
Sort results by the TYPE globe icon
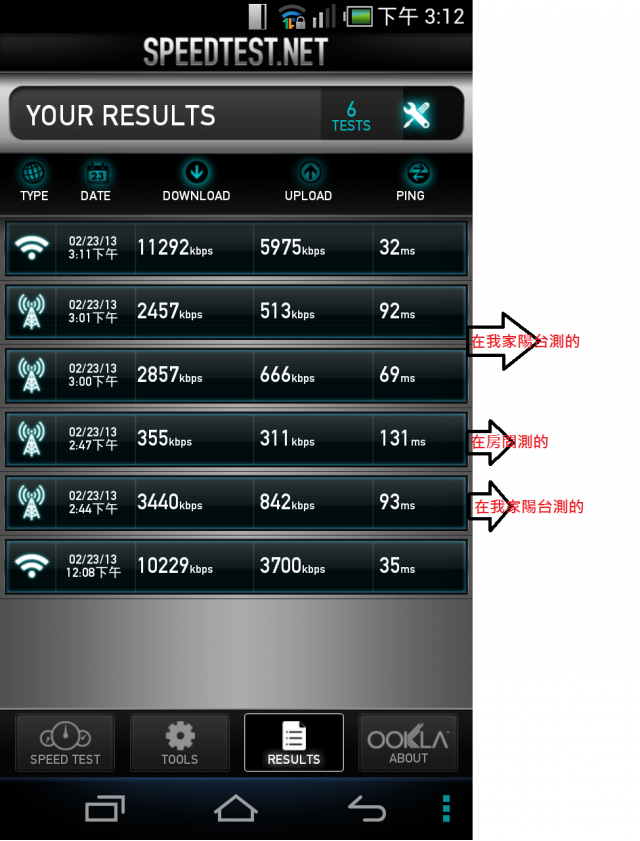click(33, 173)
